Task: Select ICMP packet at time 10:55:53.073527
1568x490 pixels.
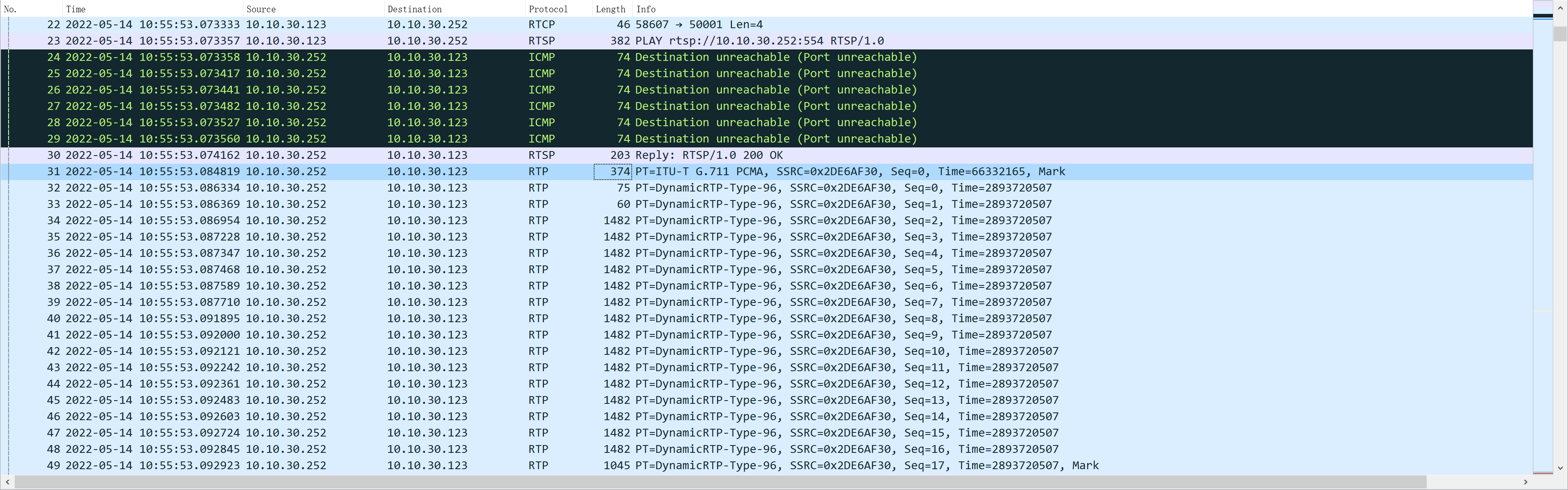Action: [x=766, y=122]
